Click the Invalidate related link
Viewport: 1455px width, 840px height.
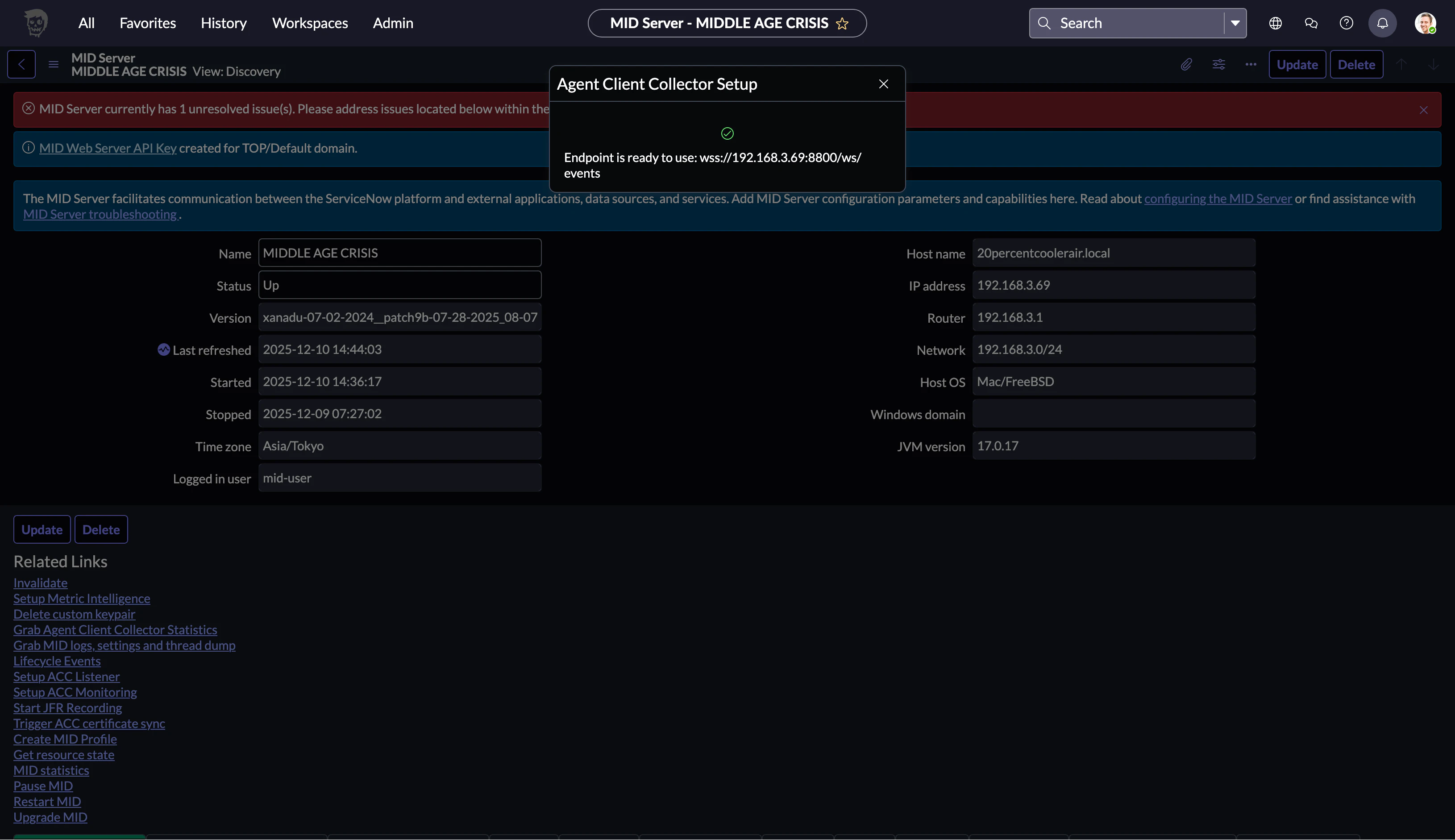[x=40, y=583]
